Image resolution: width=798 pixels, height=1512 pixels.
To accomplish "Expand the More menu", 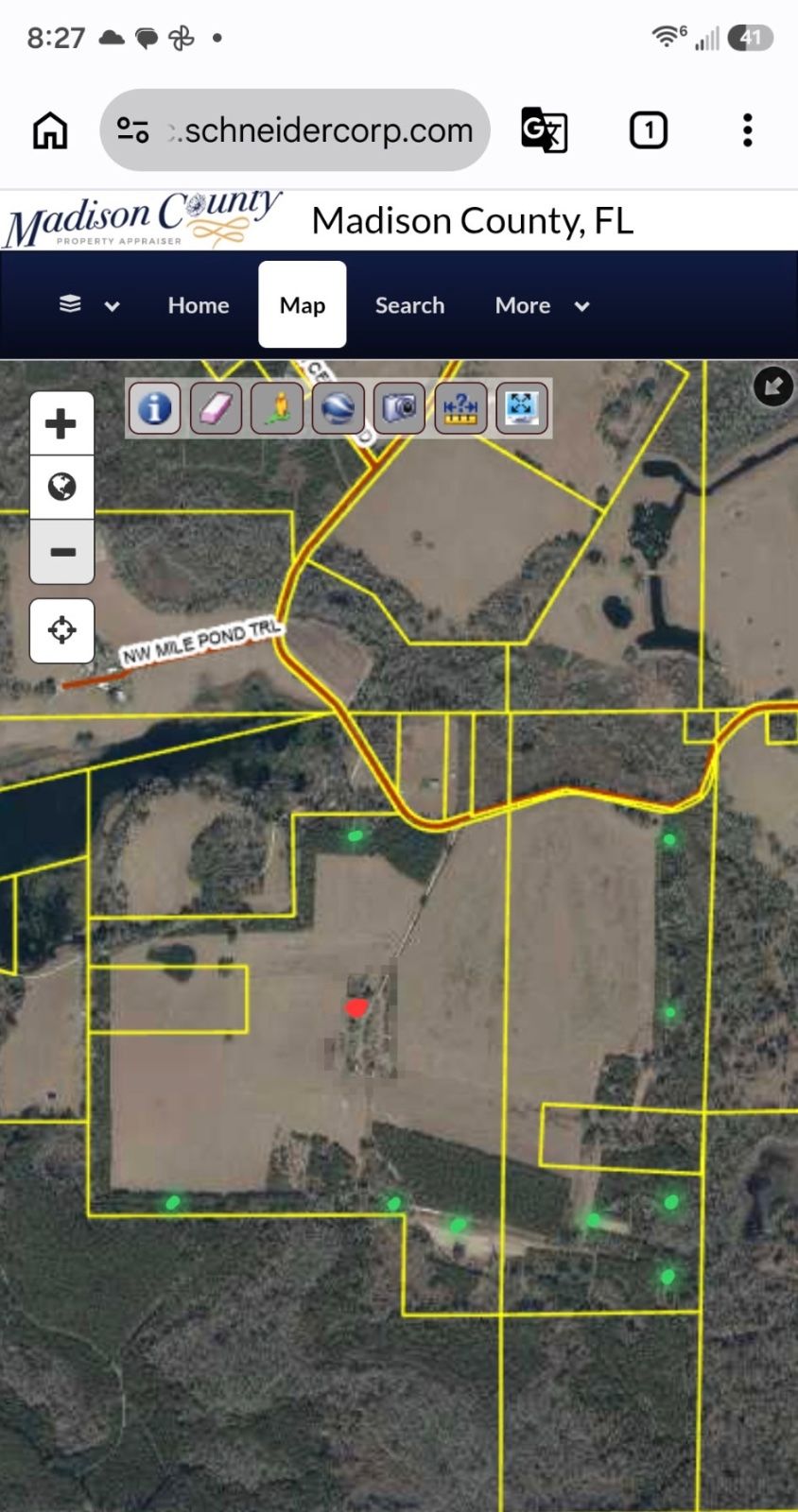I will point(543,305).
